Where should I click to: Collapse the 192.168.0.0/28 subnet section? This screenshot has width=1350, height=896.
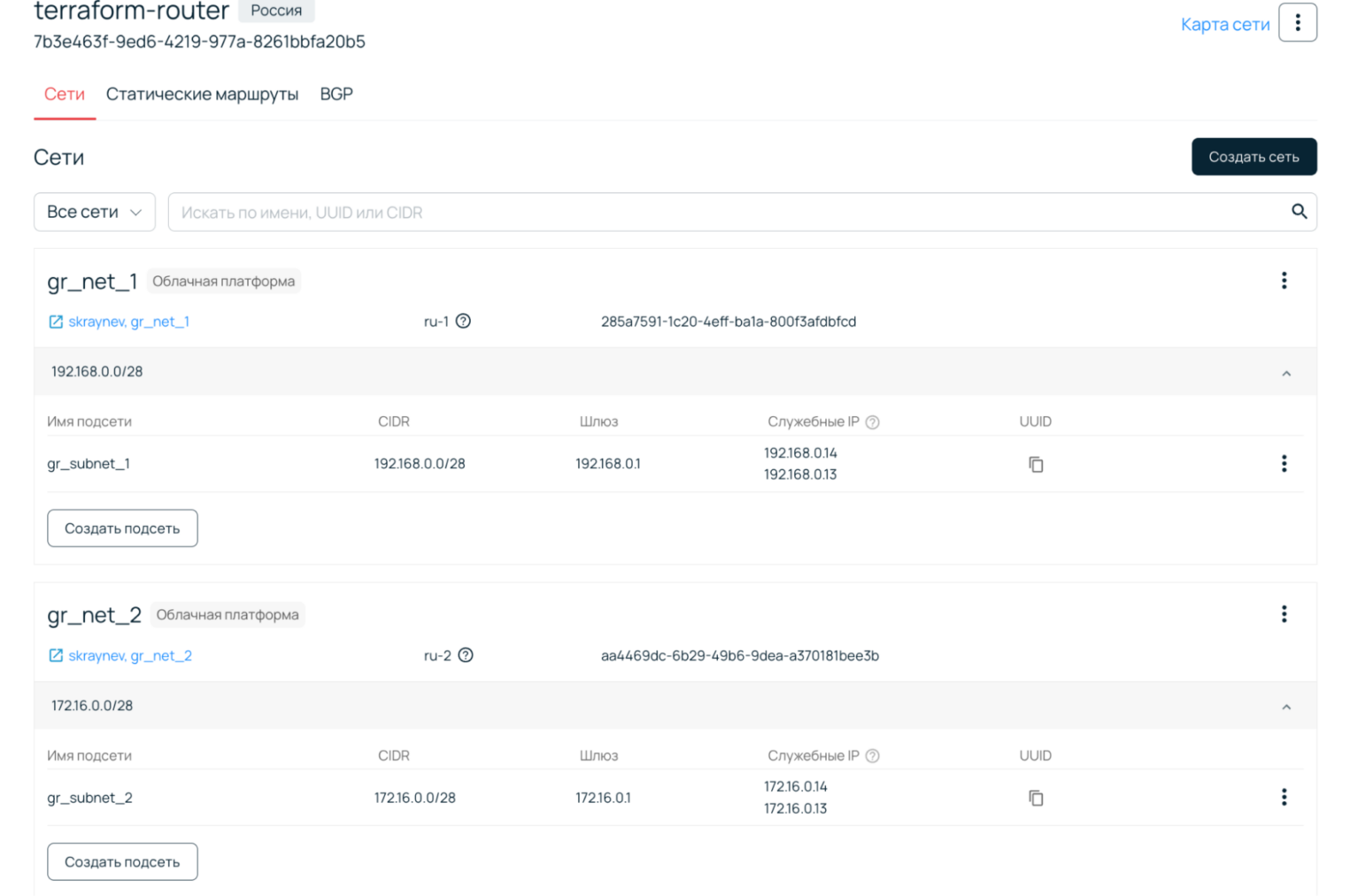(x=1286, y=373)
